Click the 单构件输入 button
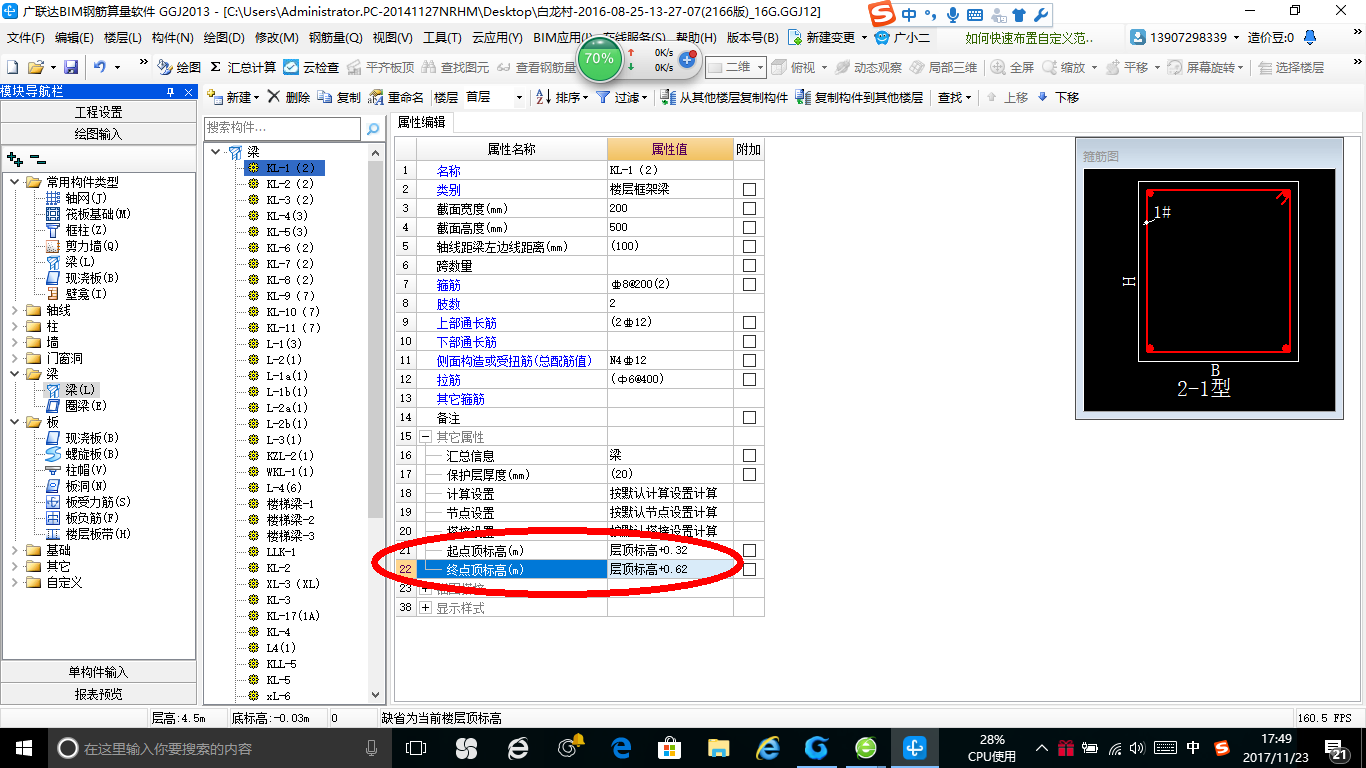The width and height of the screenshot is (1366, 768). coord(98,672)
